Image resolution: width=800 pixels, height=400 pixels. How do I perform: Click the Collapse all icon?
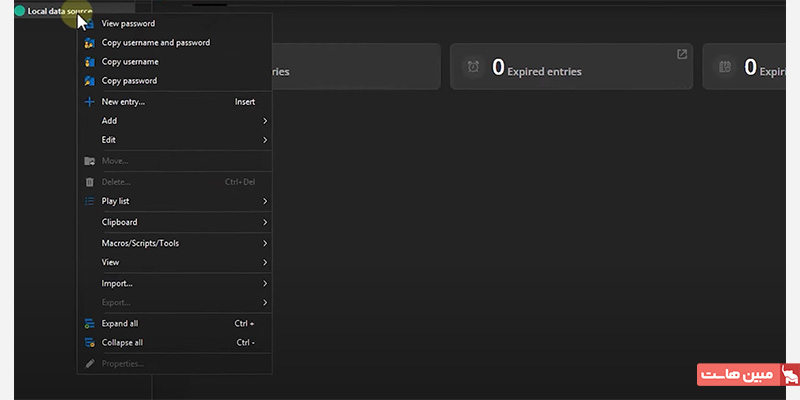pyautogui.click(x=90, y=343)
